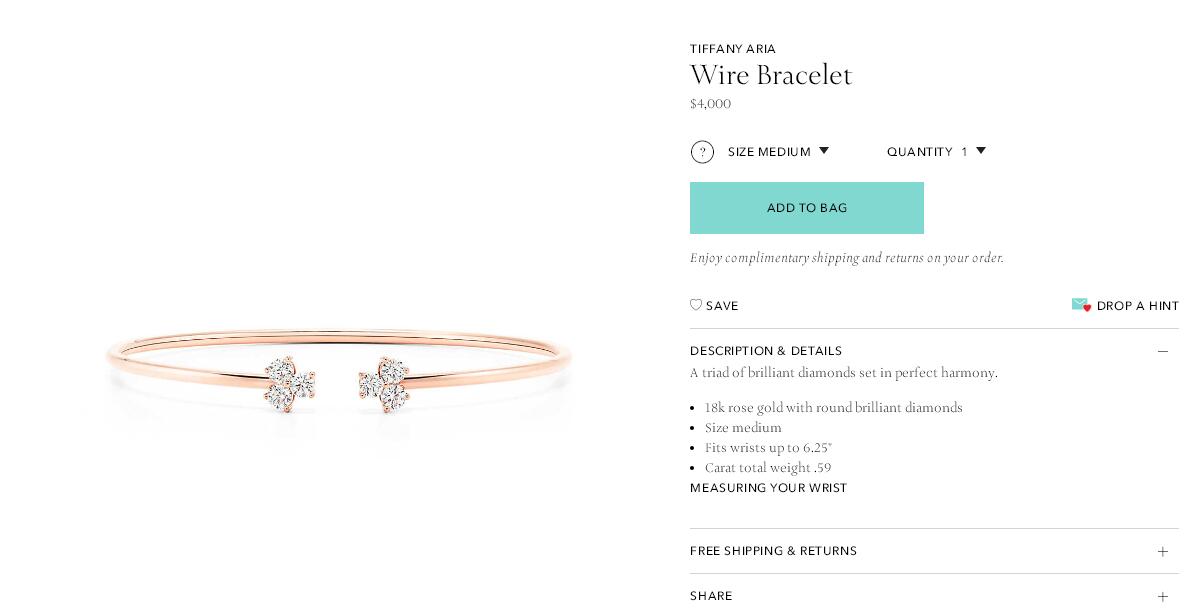Click the heart icon next to Save
1202x613 pixels.
(696, 305)
